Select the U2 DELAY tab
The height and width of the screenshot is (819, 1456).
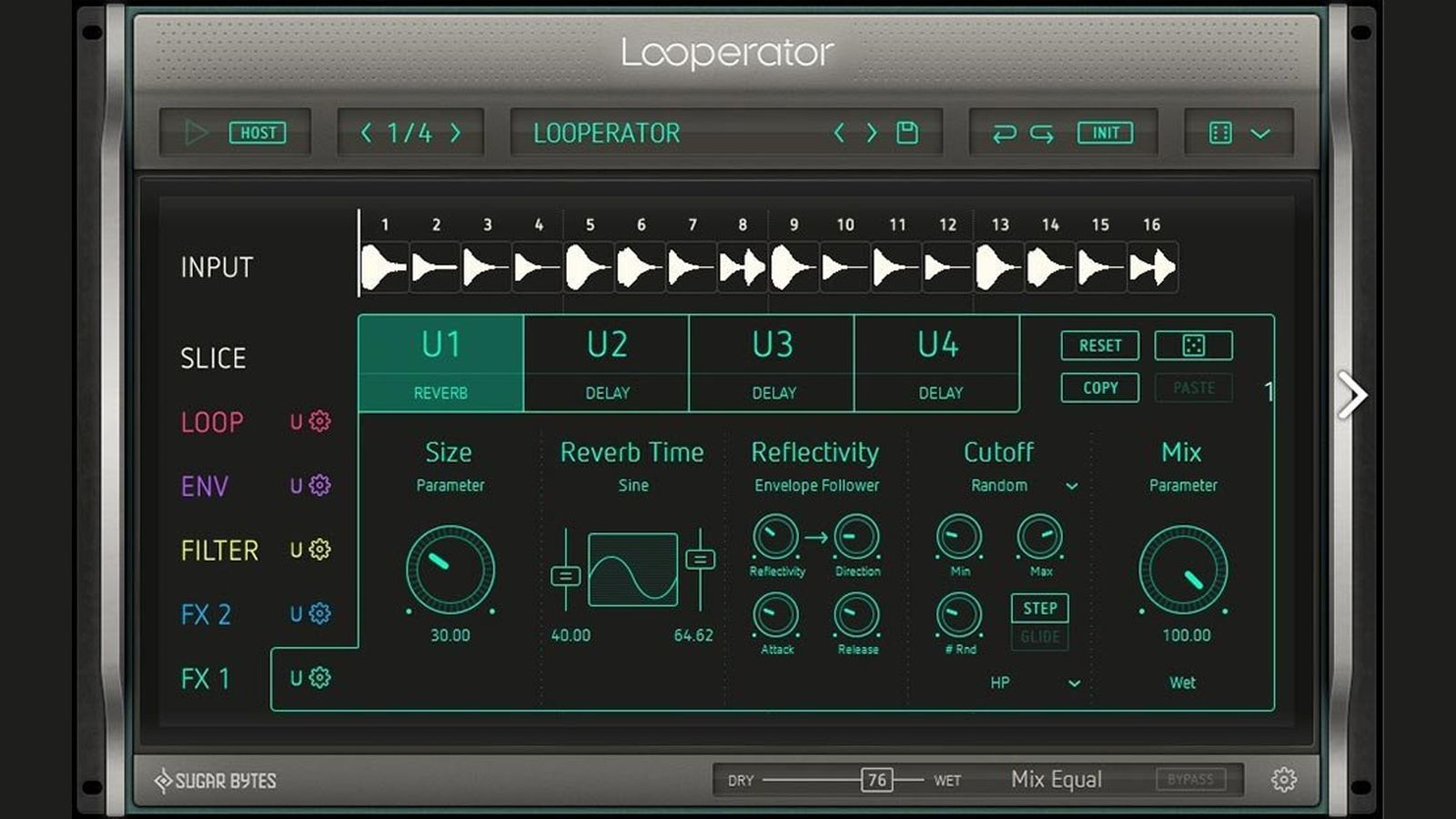(x=606, y=363)
